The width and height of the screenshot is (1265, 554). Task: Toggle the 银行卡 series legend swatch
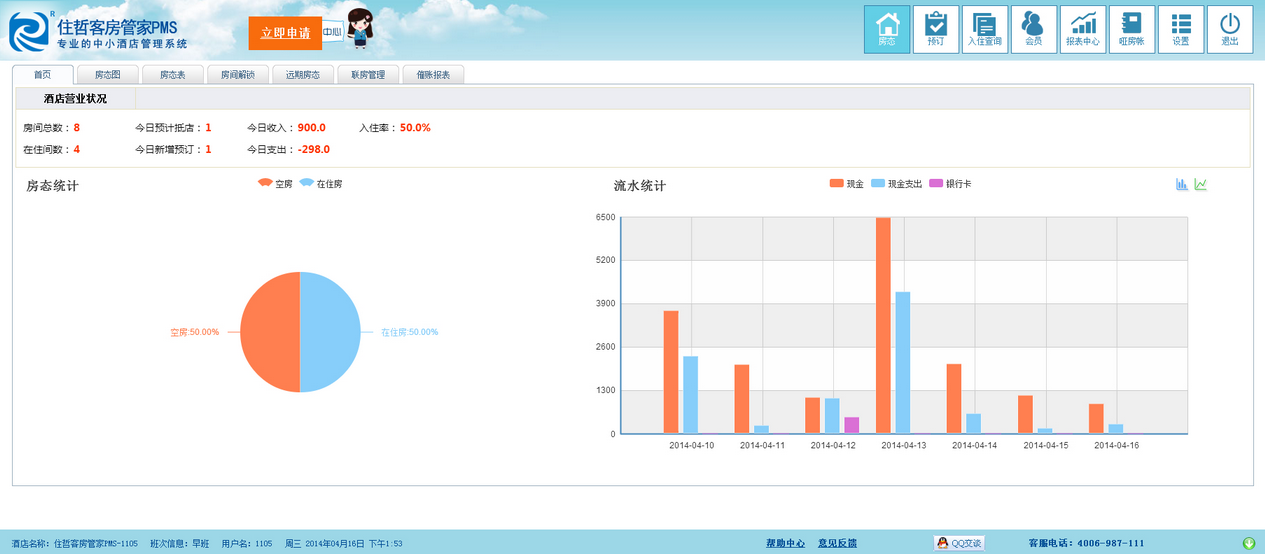[x=936, y=184]
